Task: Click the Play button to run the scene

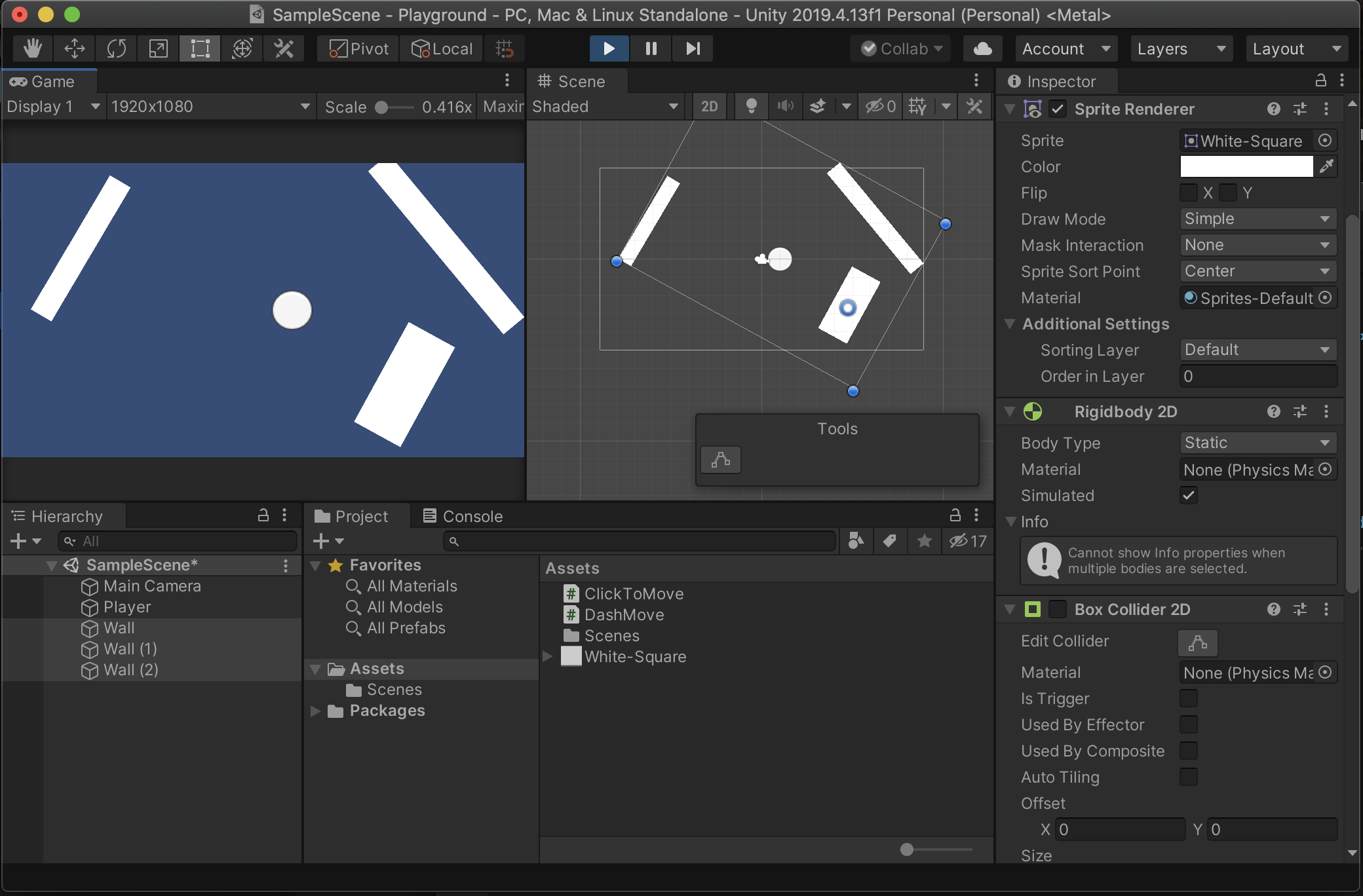Action: [607, 47]
